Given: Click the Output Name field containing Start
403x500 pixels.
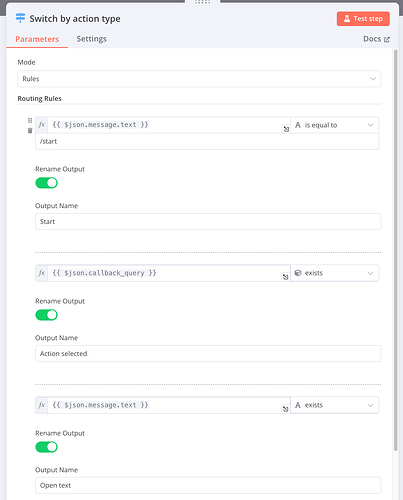Looking at the screenshot, I should point(208,222).
